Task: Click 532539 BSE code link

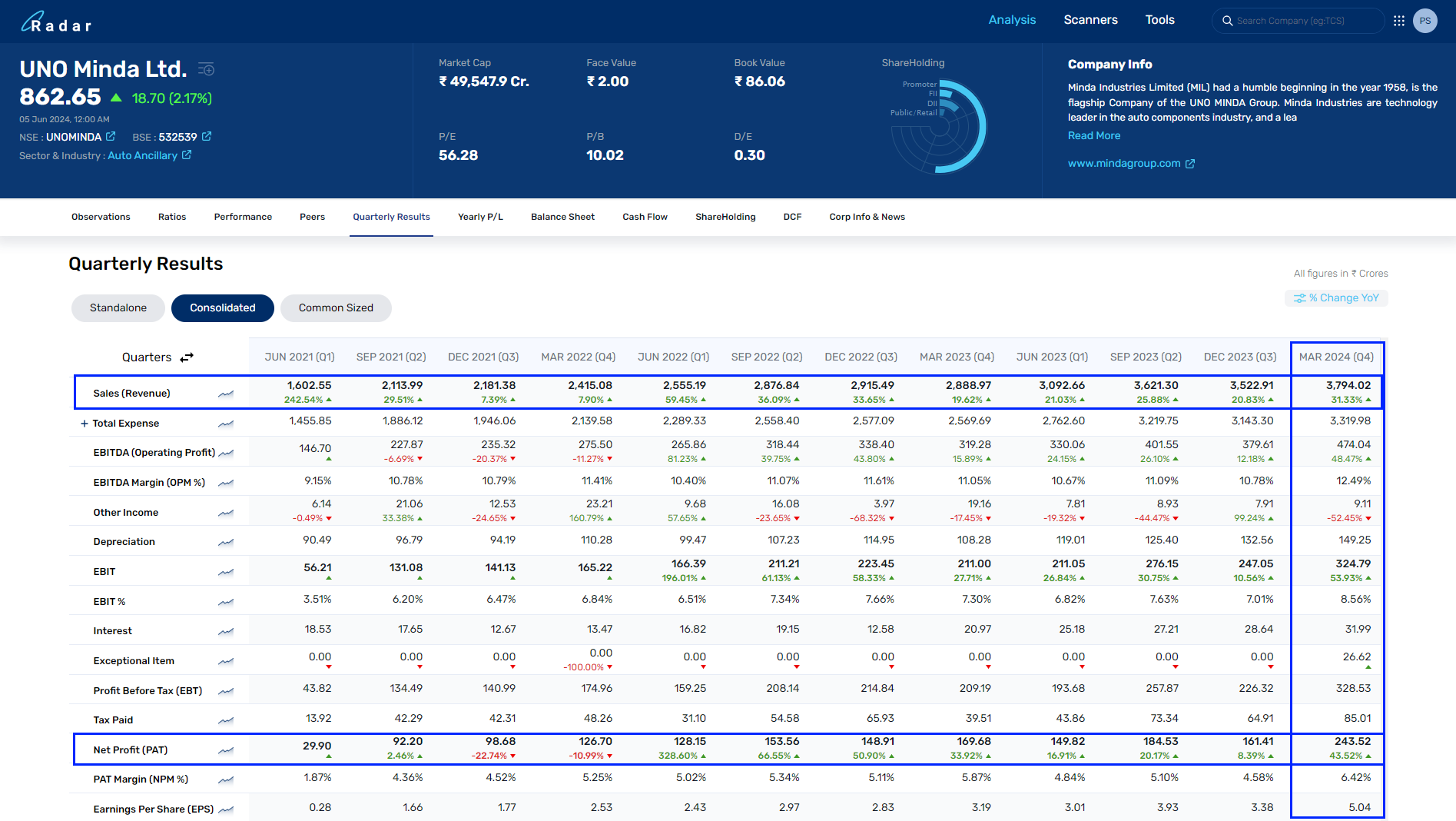Action: click(177, 137)
